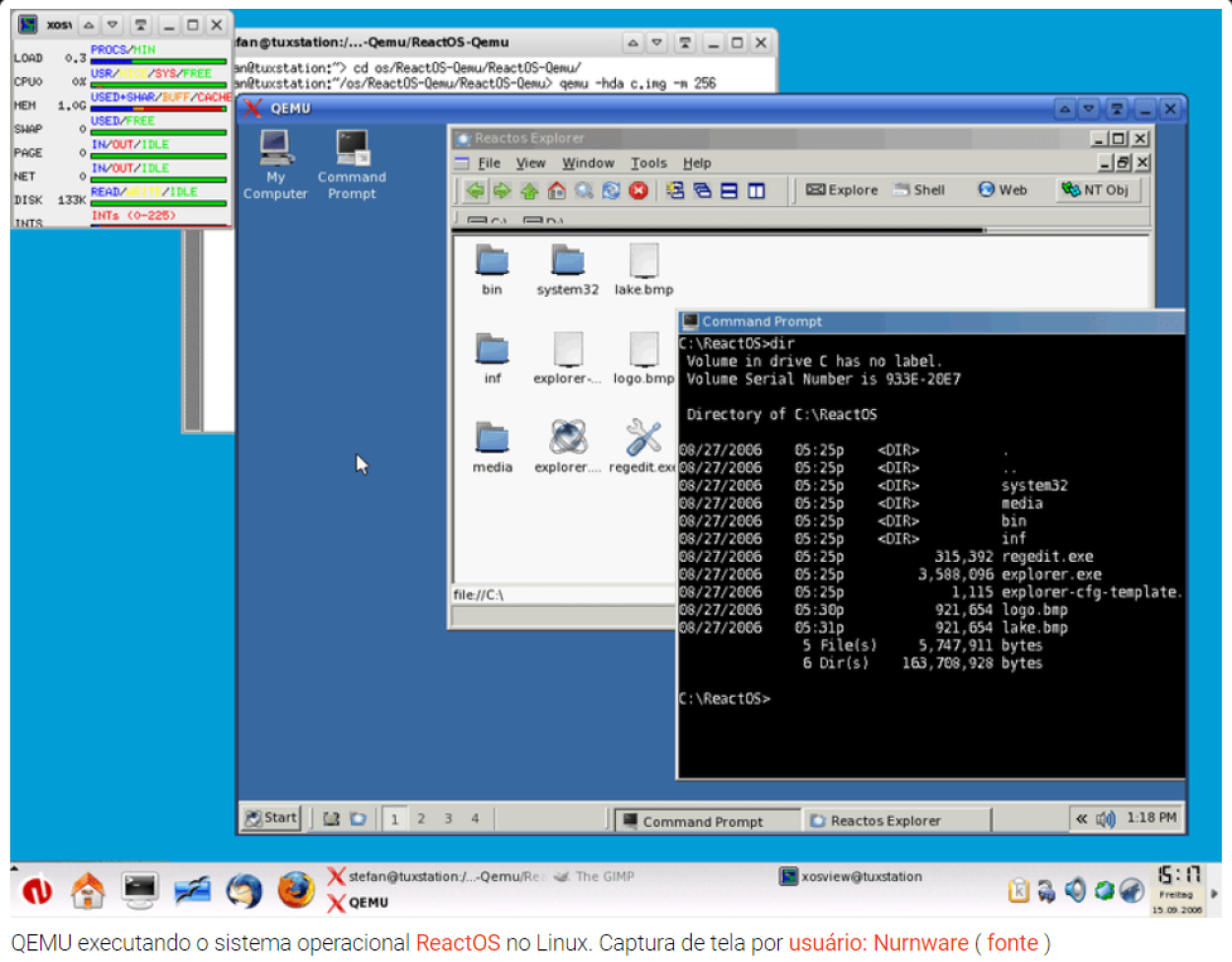Image resolution: width=1232 pixels, height=962 pixels.
Task: Switch to ReactOS virtual desktop 3
Action: tap(448, 819)
